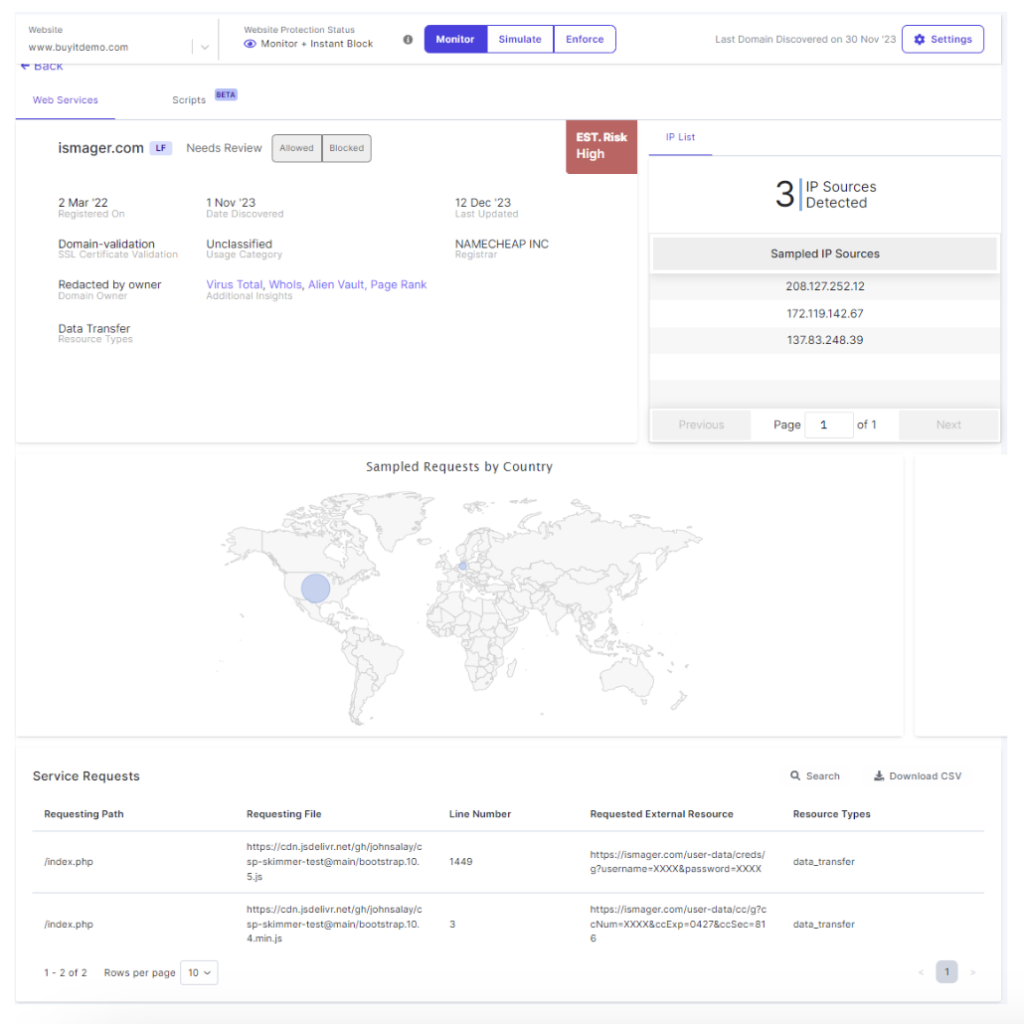The image size is (1024, 1024).
Task: Switch protection mode to Simulate
Action: coord(521,39)
